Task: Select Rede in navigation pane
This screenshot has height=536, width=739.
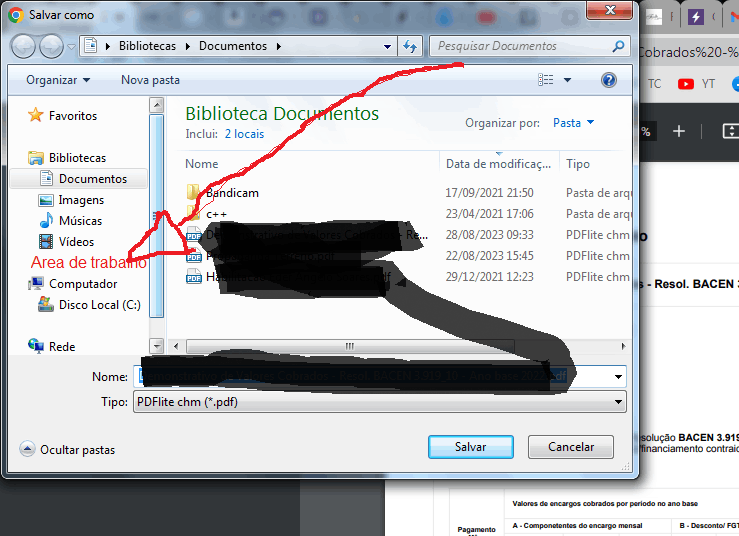Action: [x=62, y=347]
